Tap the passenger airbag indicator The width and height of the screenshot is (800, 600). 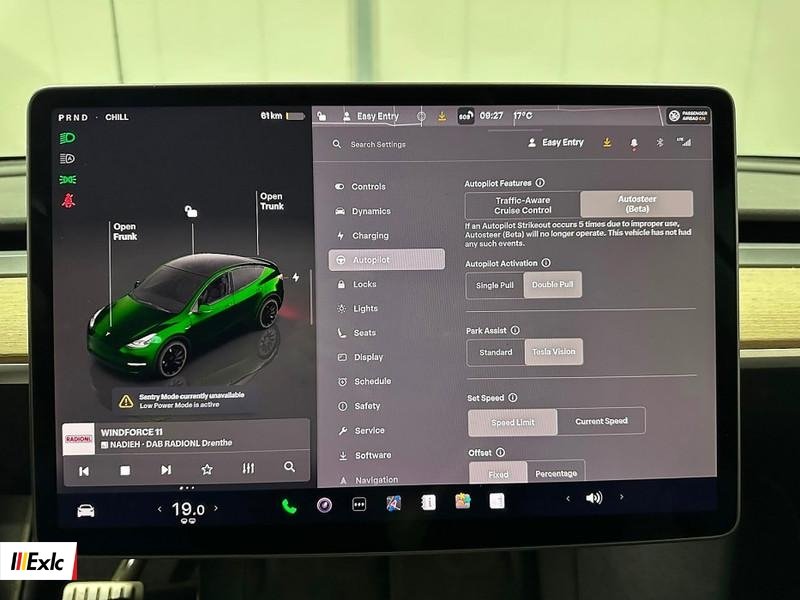(x=688, y=116)
